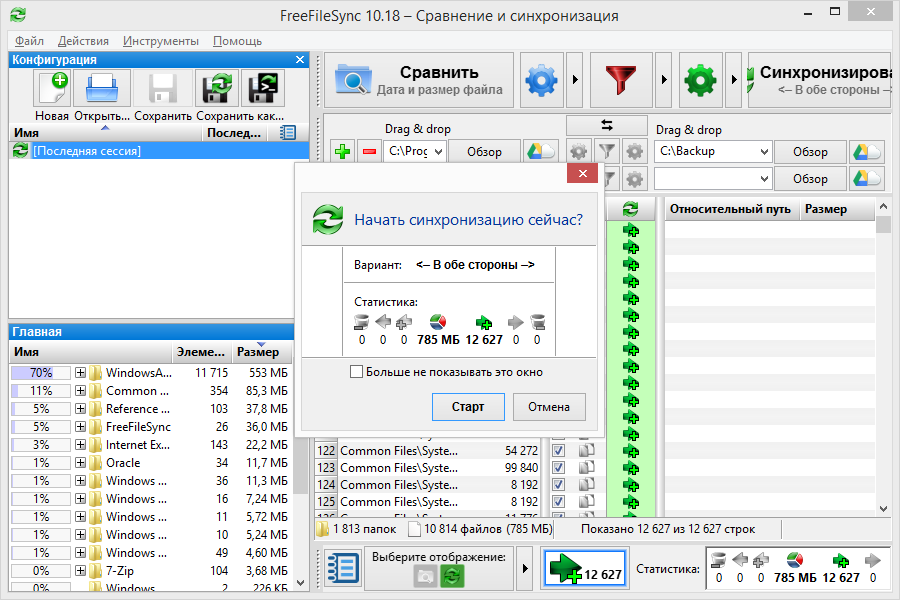Viewport: 900px width, 600px height.
Task: Select cloud storage for left folder
Action: pyautogui.click(x=540, y=152)
